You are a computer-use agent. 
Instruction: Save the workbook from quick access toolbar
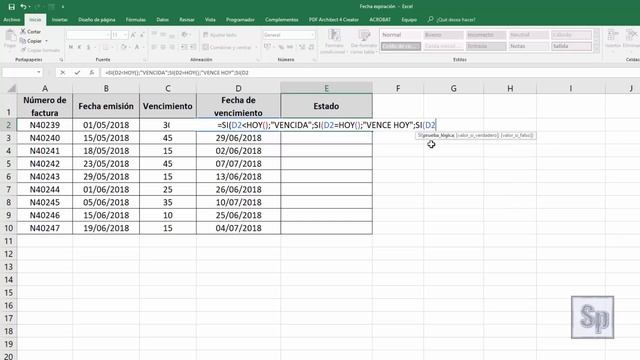[11, 7]
